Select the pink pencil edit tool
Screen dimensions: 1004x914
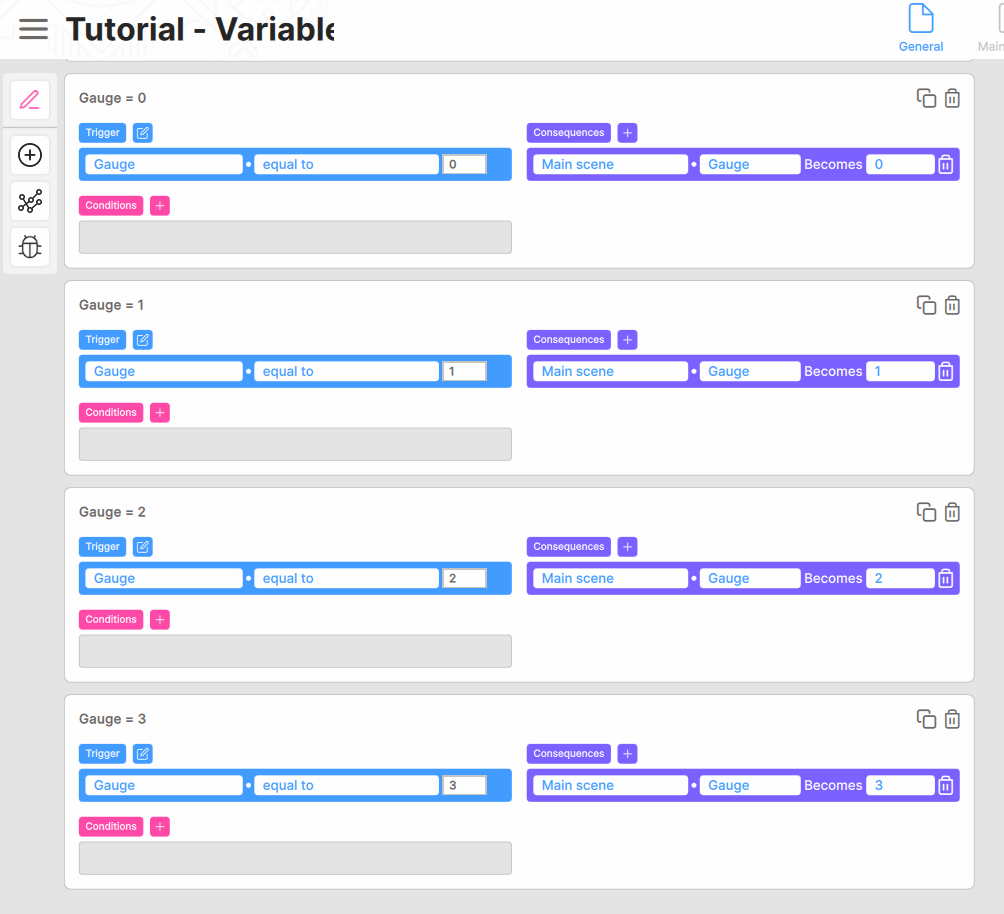pos(30,100)
